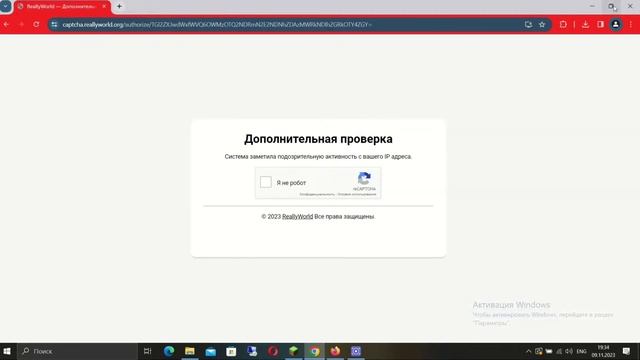Open the tab search dropdown
Viewport: 640px width, 360px height.
(6, 6)
